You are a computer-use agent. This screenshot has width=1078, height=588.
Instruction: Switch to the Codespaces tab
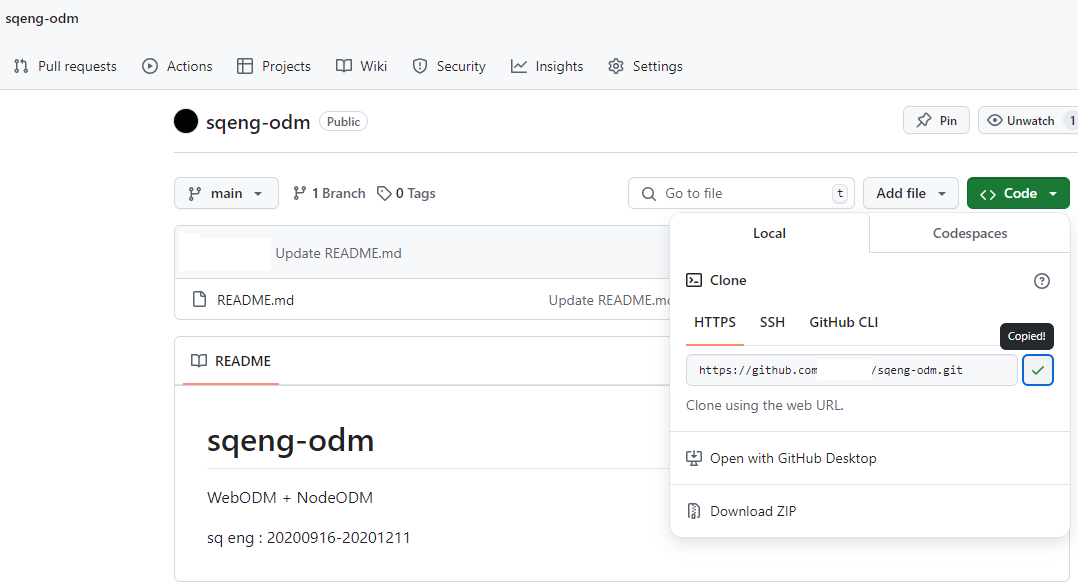click(969, 233)
